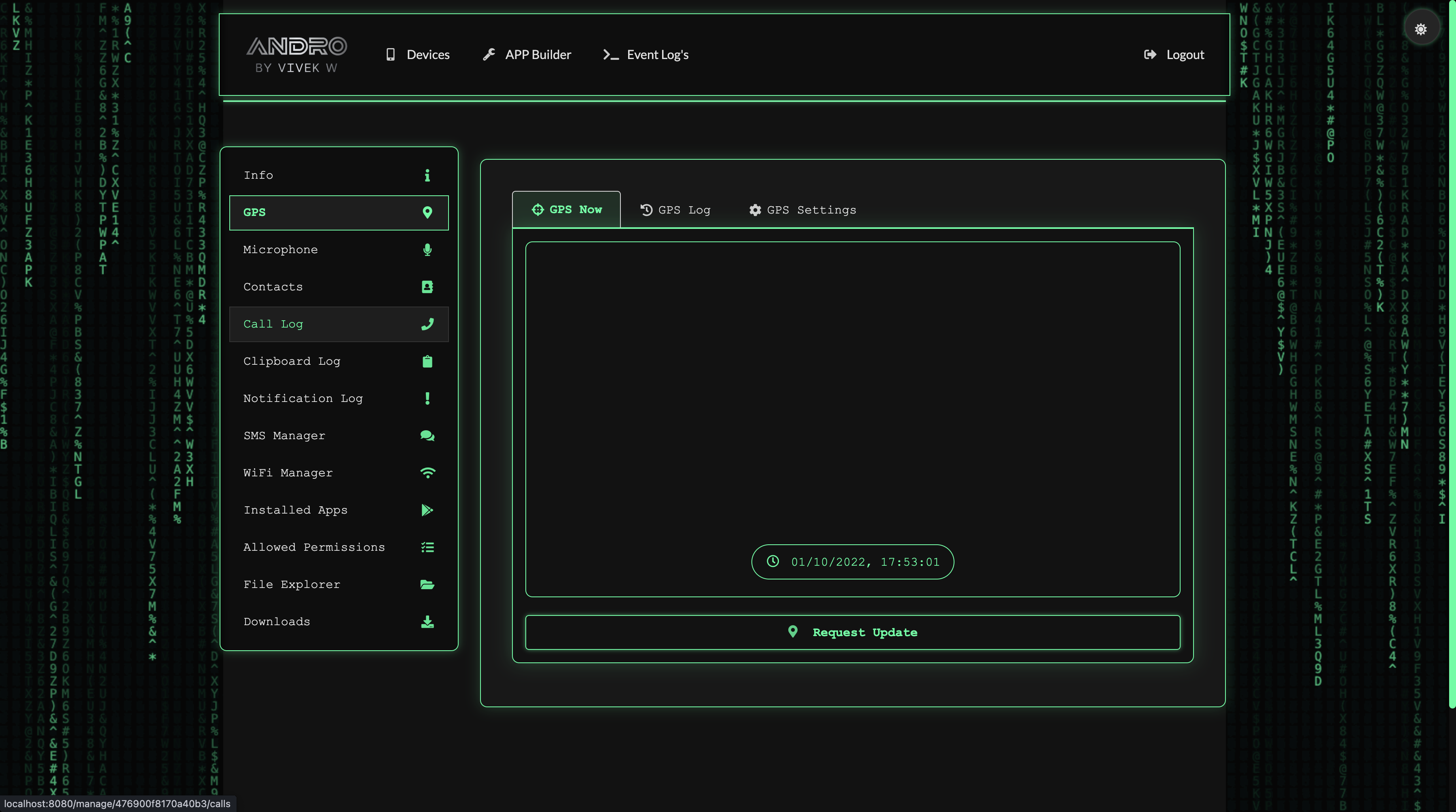This screenshot has width=1456, height=812.
Task: Click the Installed Apps play store icon
Action: [x=427, y=510]
